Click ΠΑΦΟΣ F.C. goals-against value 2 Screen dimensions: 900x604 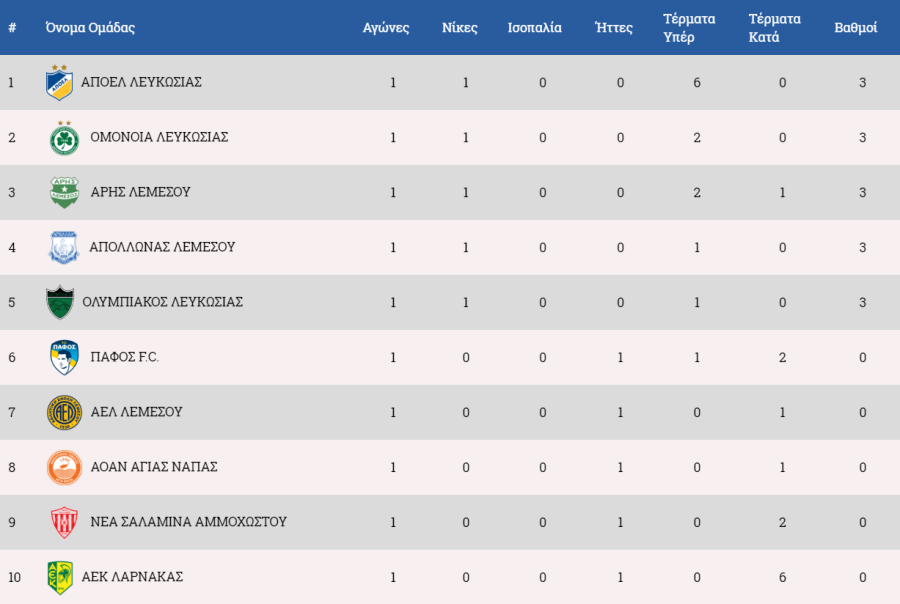(782, 358)
